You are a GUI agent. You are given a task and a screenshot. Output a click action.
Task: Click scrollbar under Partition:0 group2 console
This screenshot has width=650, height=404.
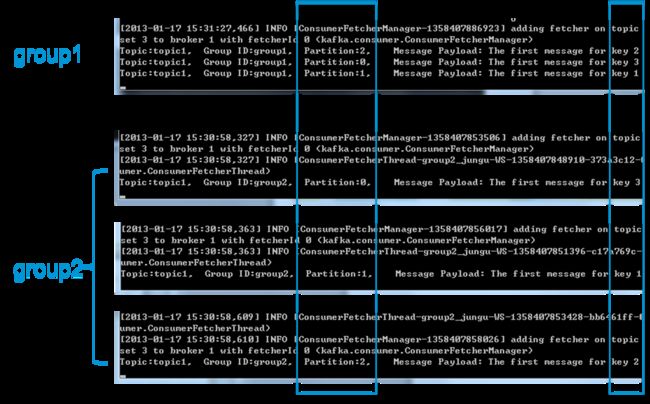[378, 202]
